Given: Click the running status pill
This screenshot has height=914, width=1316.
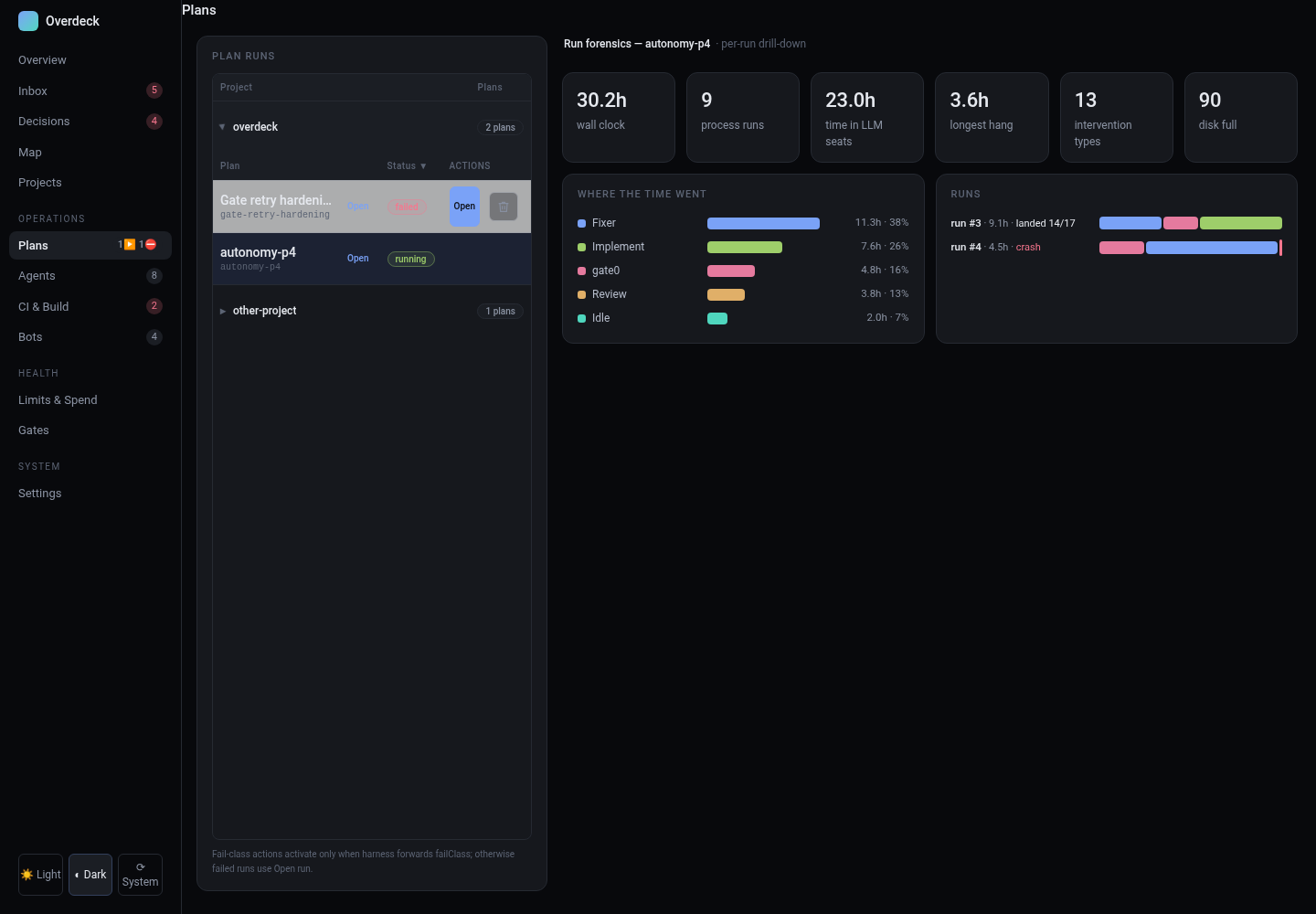Looking at the screenshot, I should (411, 259).
